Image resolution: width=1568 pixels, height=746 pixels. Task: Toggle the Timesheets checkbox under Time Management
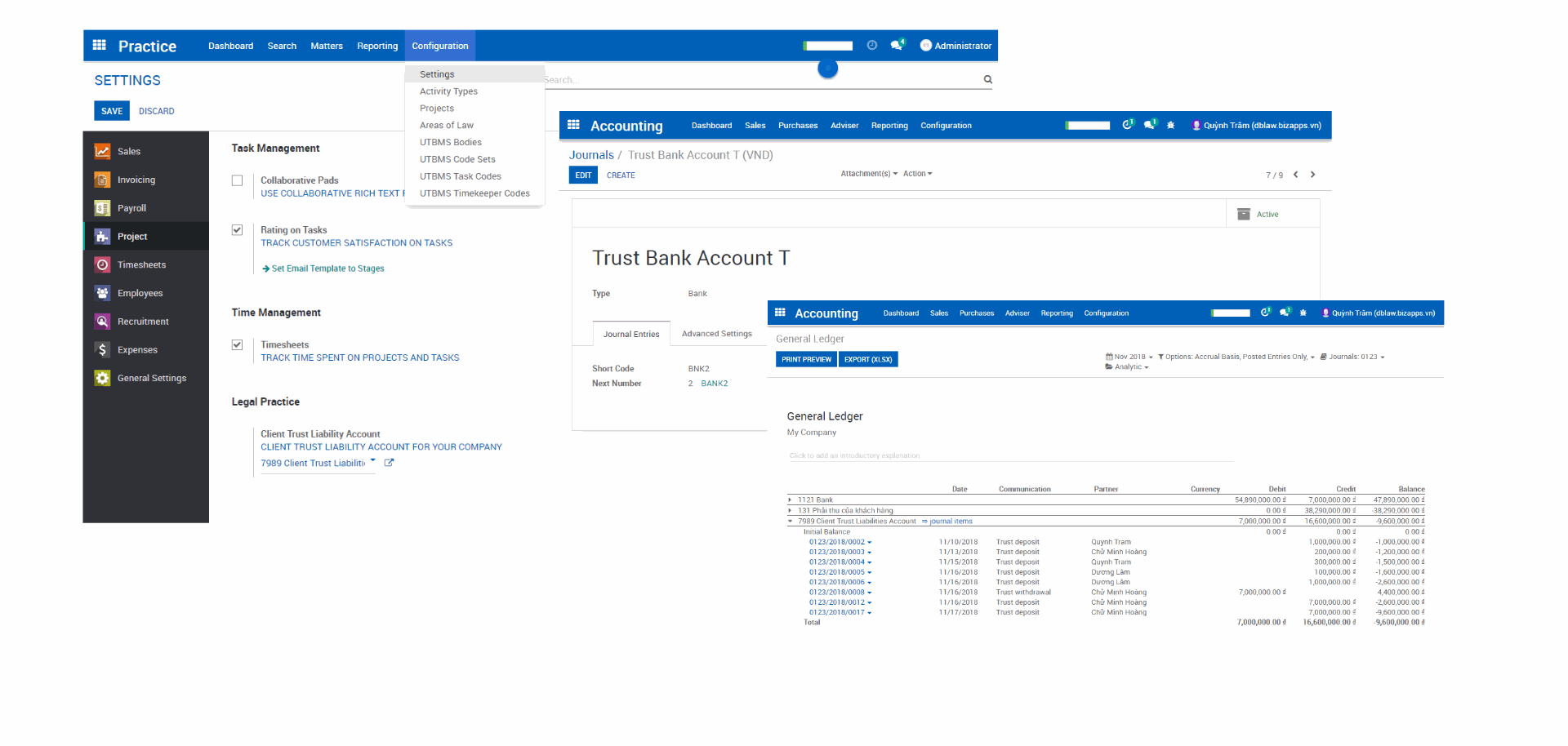pyautogui.click(x=238, y=345)
